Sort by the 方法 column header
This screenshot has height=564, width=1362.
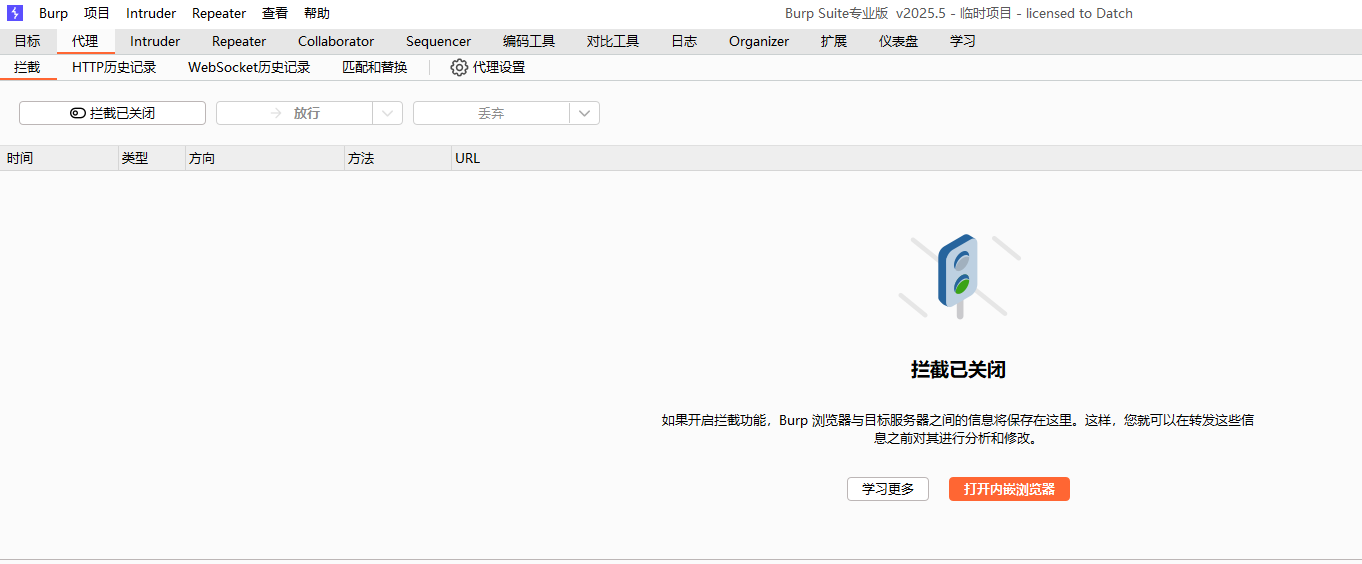pos(398,158)
